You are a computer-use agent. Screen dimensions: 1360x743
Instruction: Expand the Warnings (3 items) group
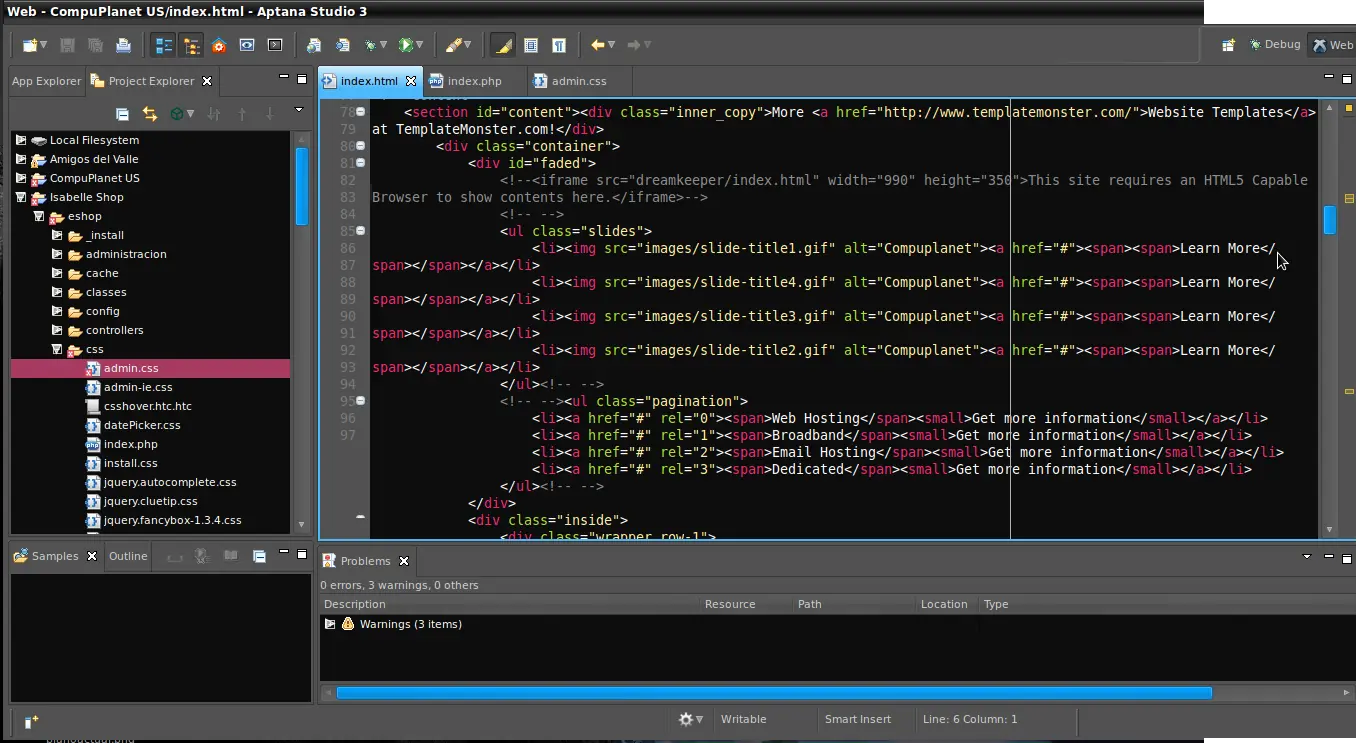[330, 624]
